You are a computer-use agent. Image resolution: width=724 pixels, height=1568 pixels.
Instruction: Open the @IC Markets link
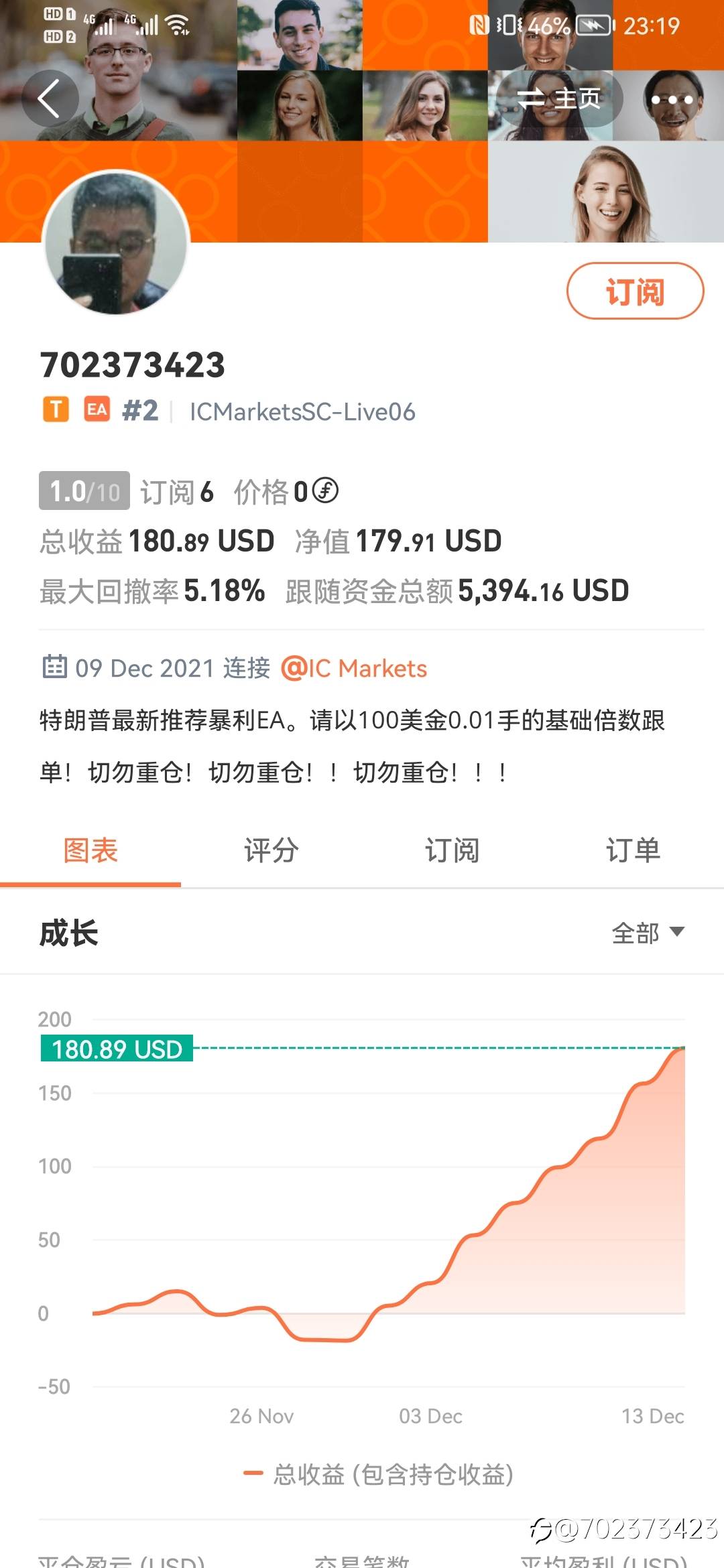coord(354,668)
